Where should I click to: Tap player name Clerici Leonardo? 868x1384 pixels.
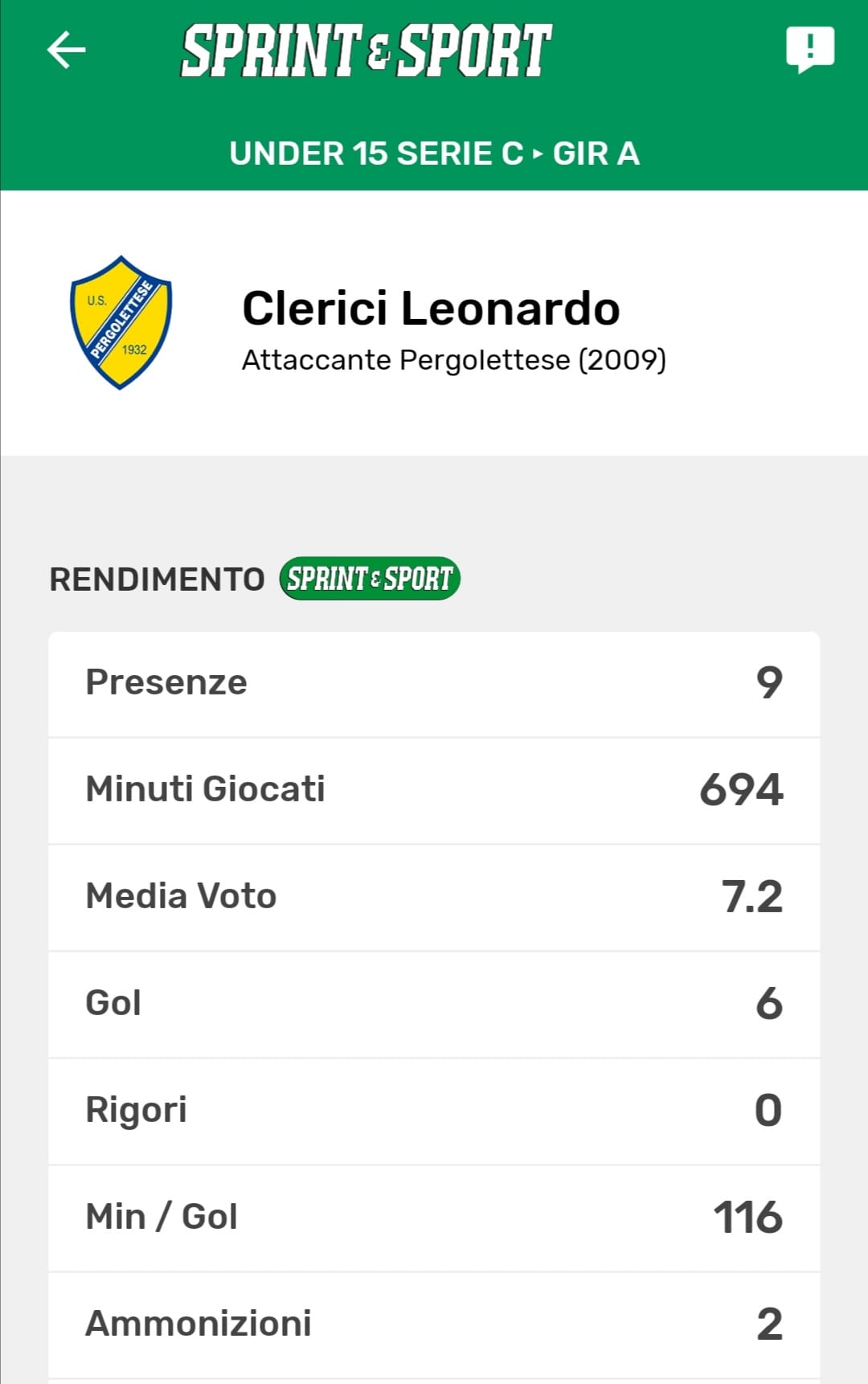[431, 309]
